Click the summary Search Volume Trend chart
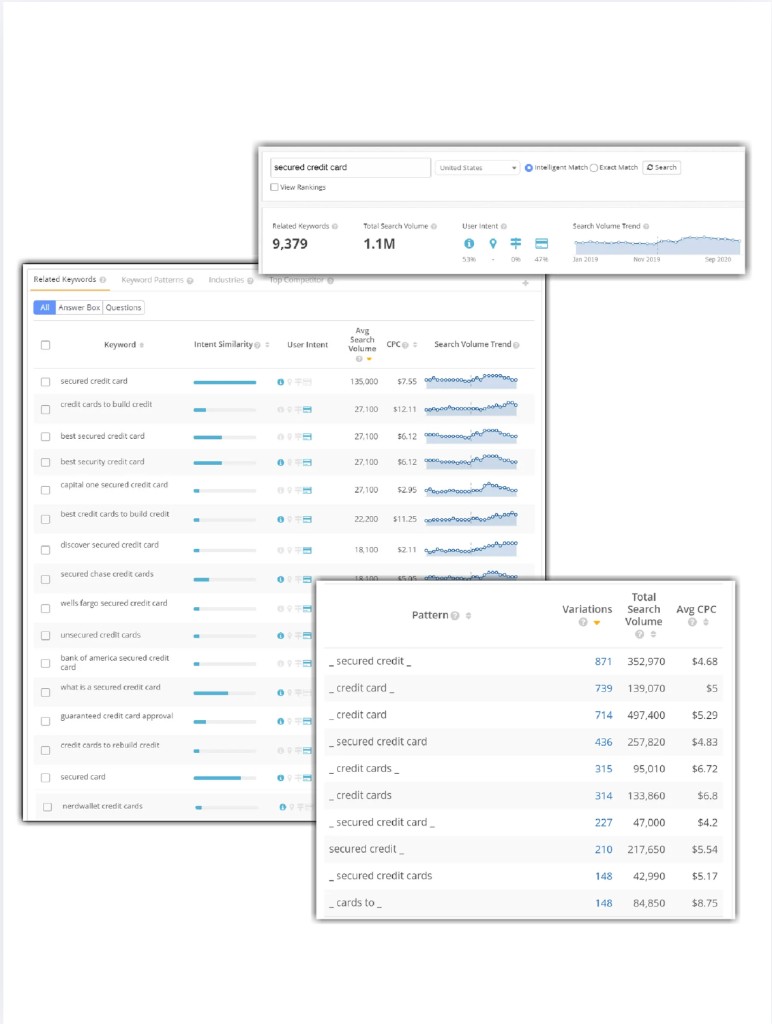The image size is (772, 1024). click(x=656, y=245)
